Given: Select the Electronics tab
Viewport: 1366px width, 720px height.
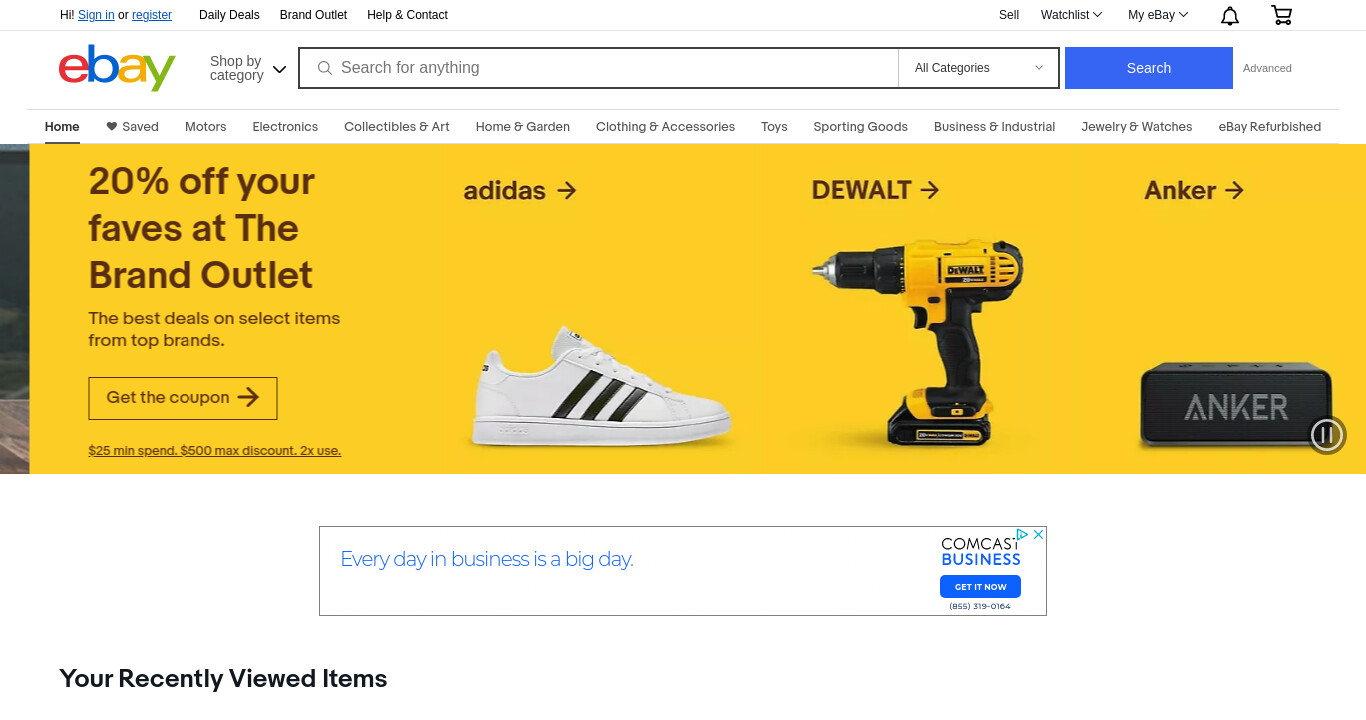Looking at the screenshot, I should 285,127.
